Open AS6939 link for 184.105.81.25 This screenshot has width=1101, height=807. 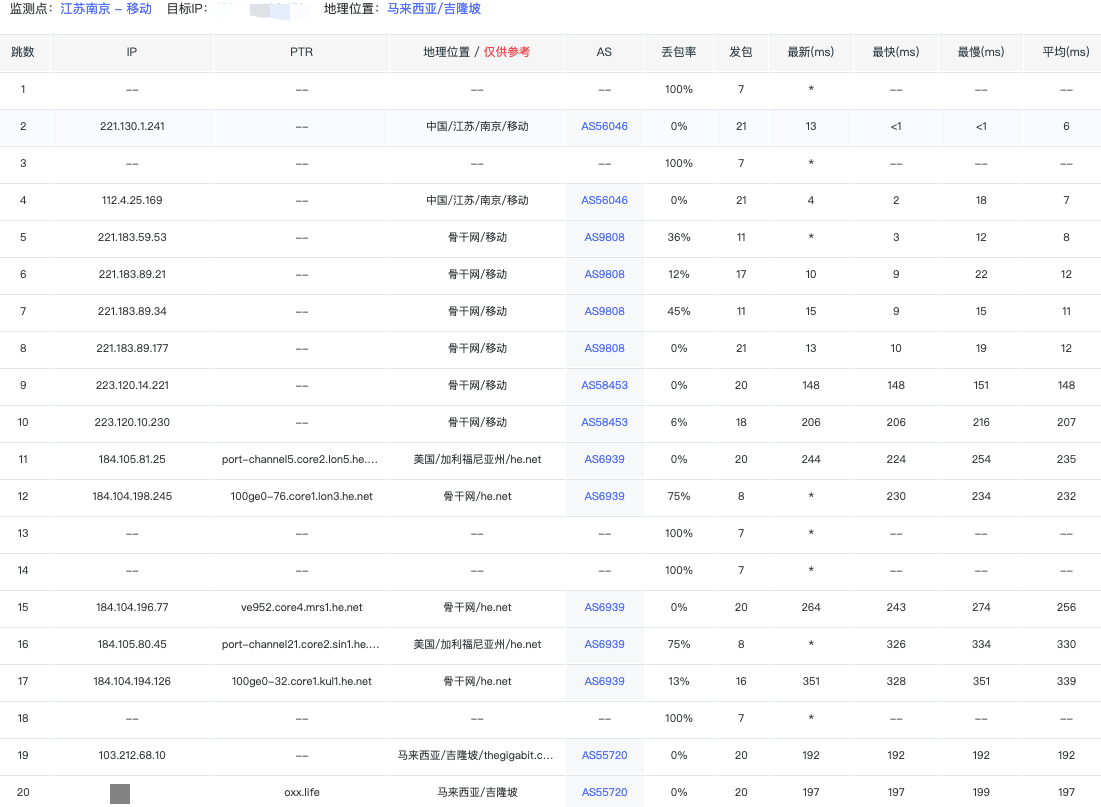click(605, 459)
